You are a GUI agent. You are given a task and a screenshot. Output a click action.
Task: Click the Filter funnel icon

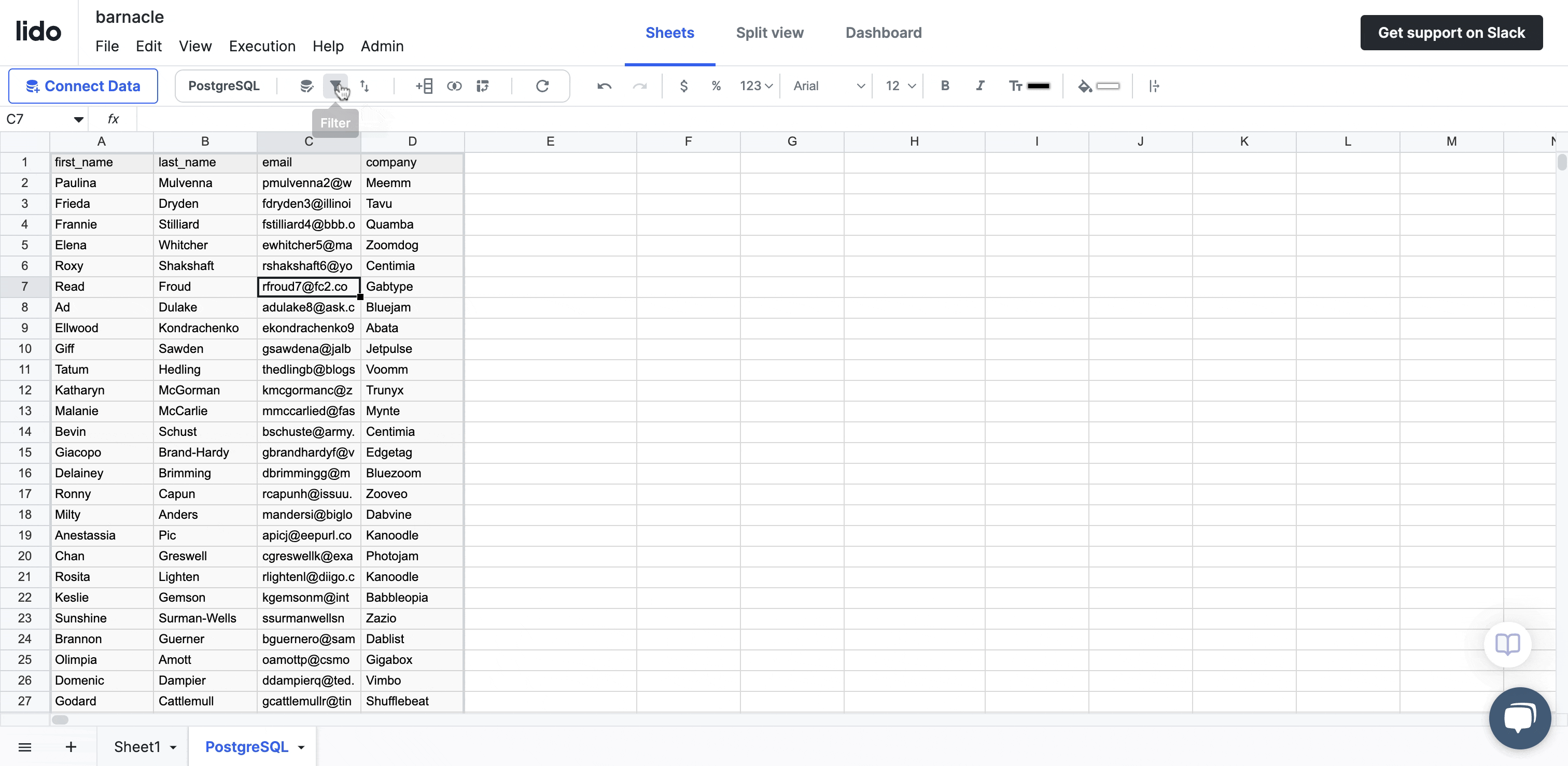(x=335, y=86)
